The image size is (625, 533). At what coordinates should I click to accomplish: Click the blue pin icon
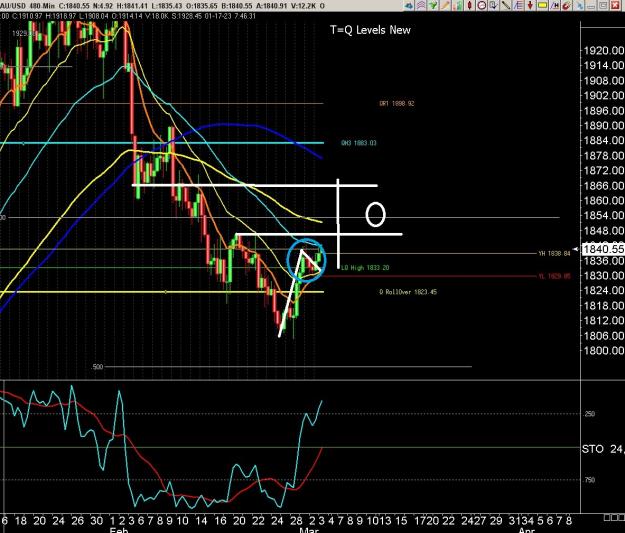pos(579,6)
